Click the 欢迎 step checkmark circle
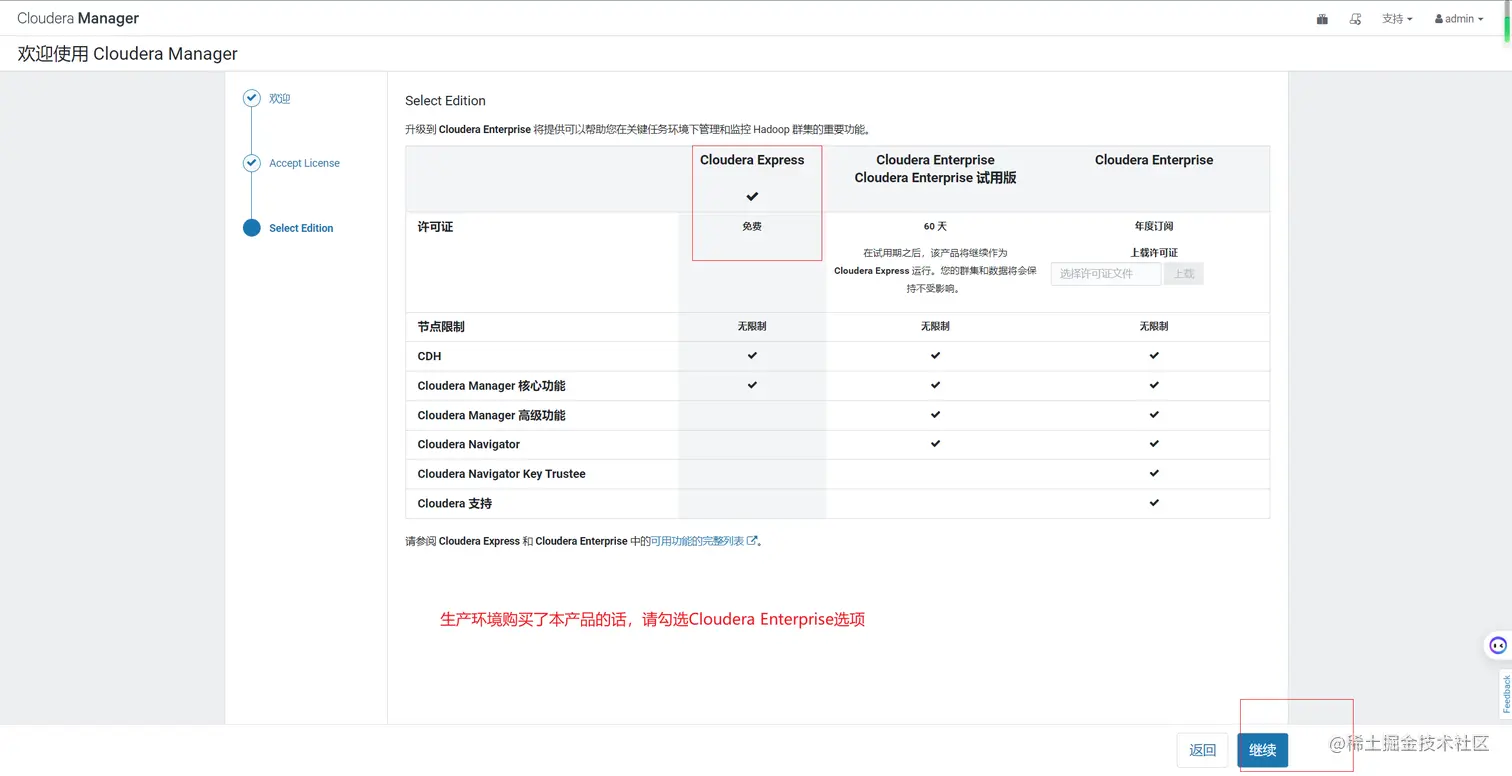The height and width of the screenshot is (776, 1512). (252, 98)
